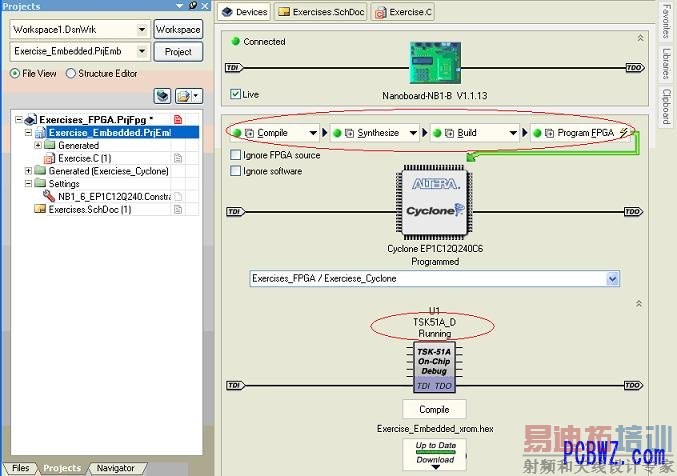This screenshot has height=476, width=677.
Task: Click the Exercise_Embedded_xrom.hex file label
Action: pyautogui.click(x=435, y=428)
